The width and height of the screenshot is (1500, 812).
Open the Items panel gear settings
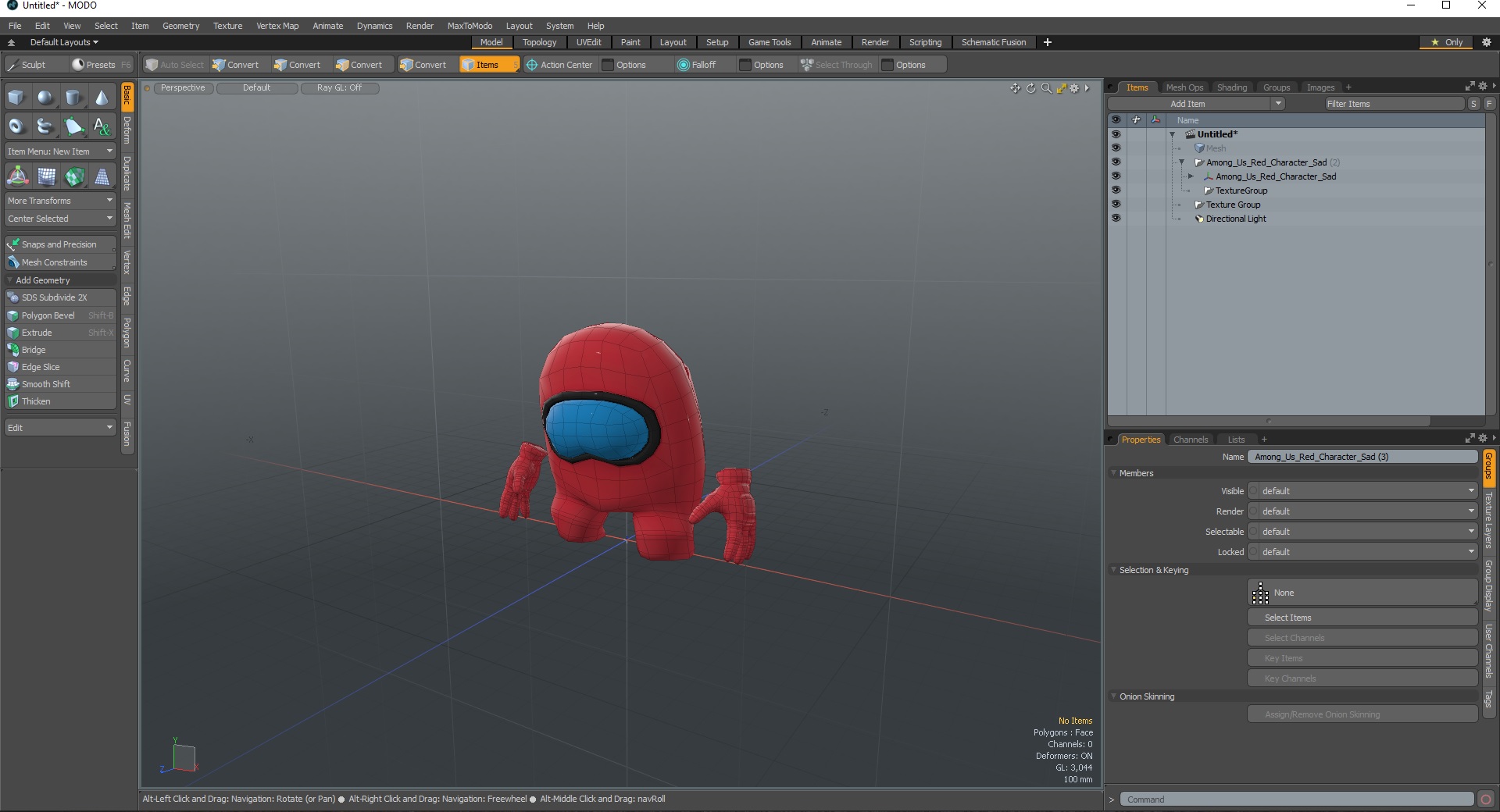coord(1483,86)
